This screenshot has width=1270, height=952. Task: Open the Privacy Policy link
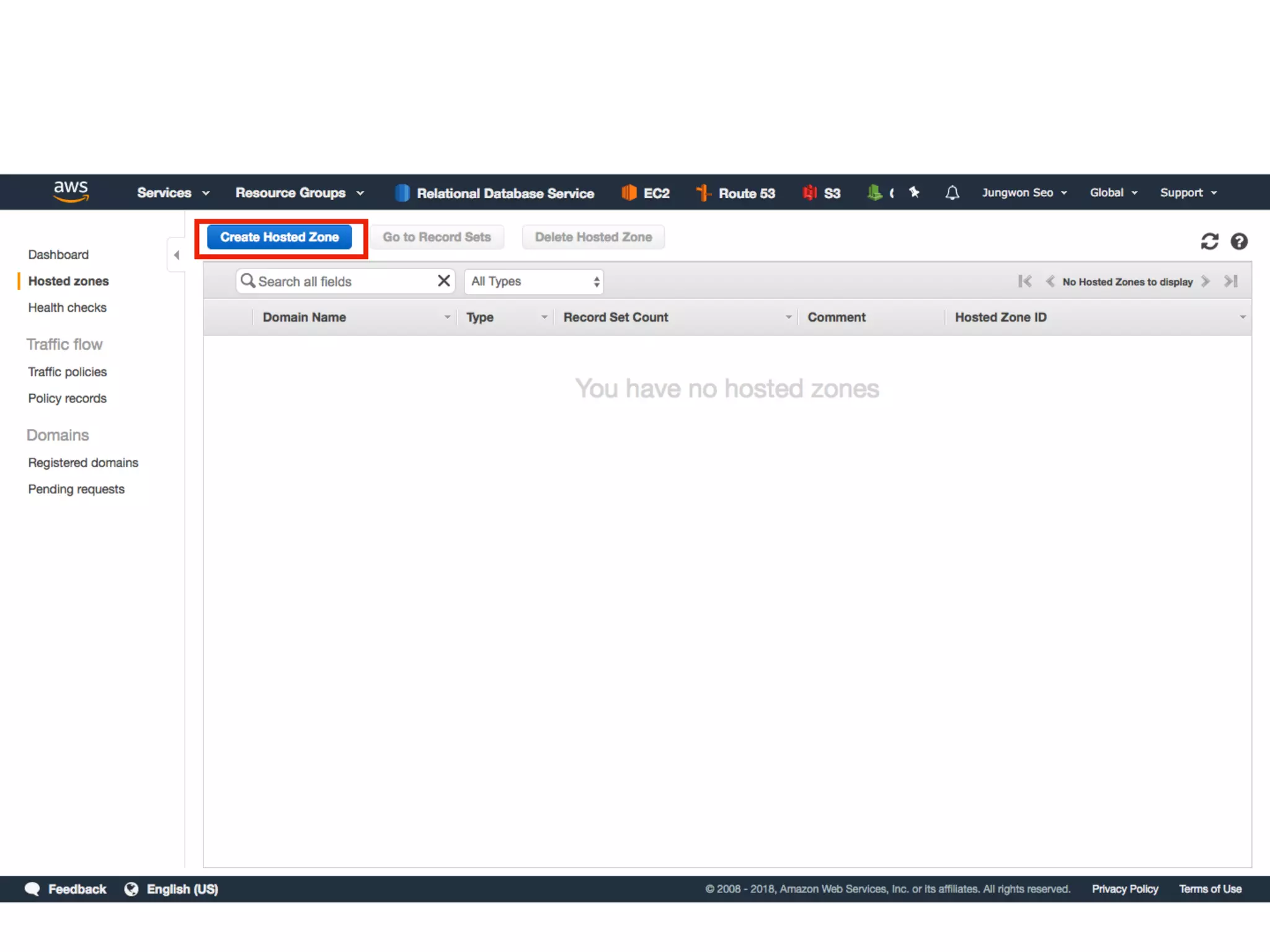tap(1124, 889)
